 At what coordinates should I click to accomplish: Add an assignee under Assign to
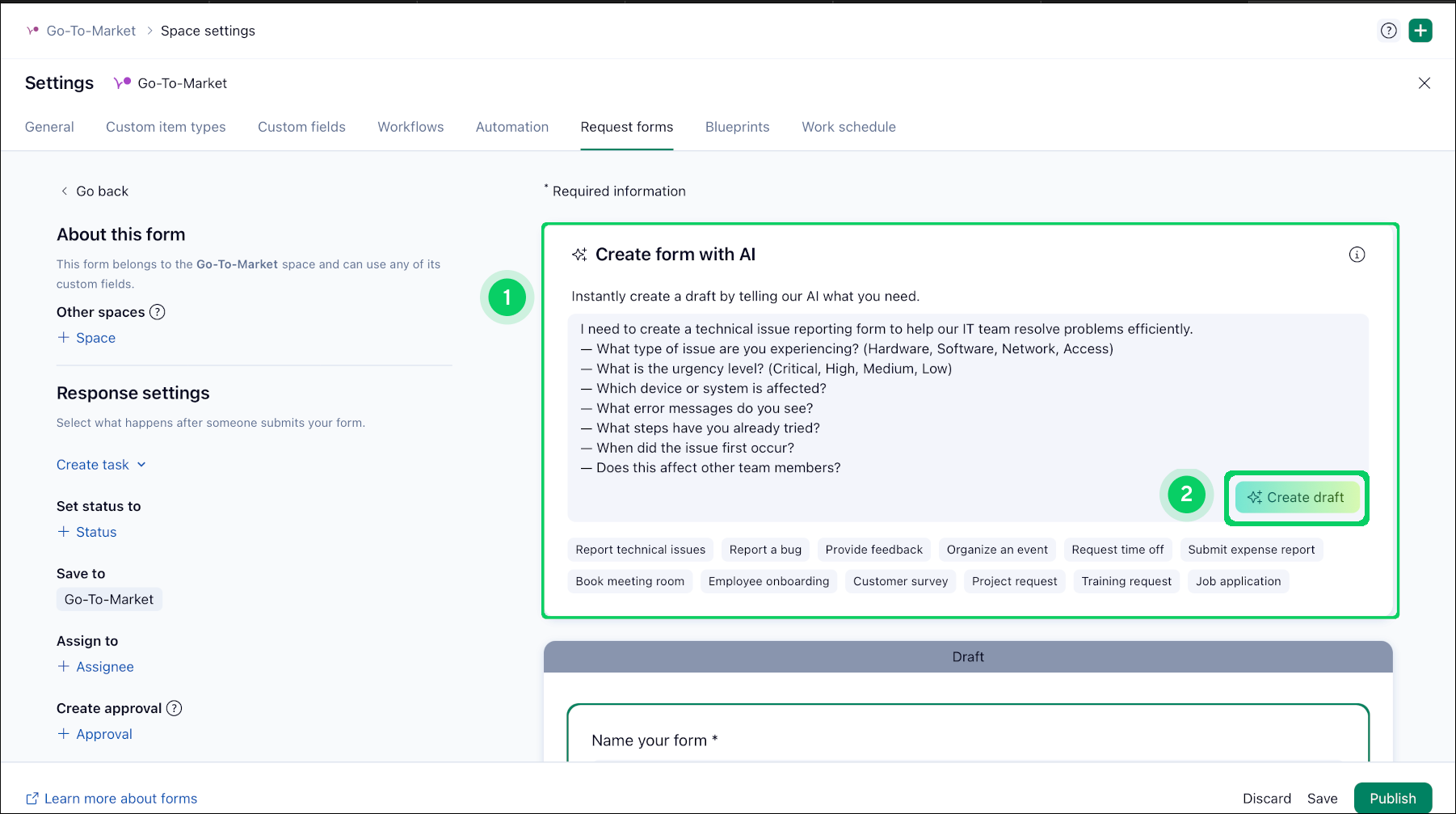tap(95, 667)
